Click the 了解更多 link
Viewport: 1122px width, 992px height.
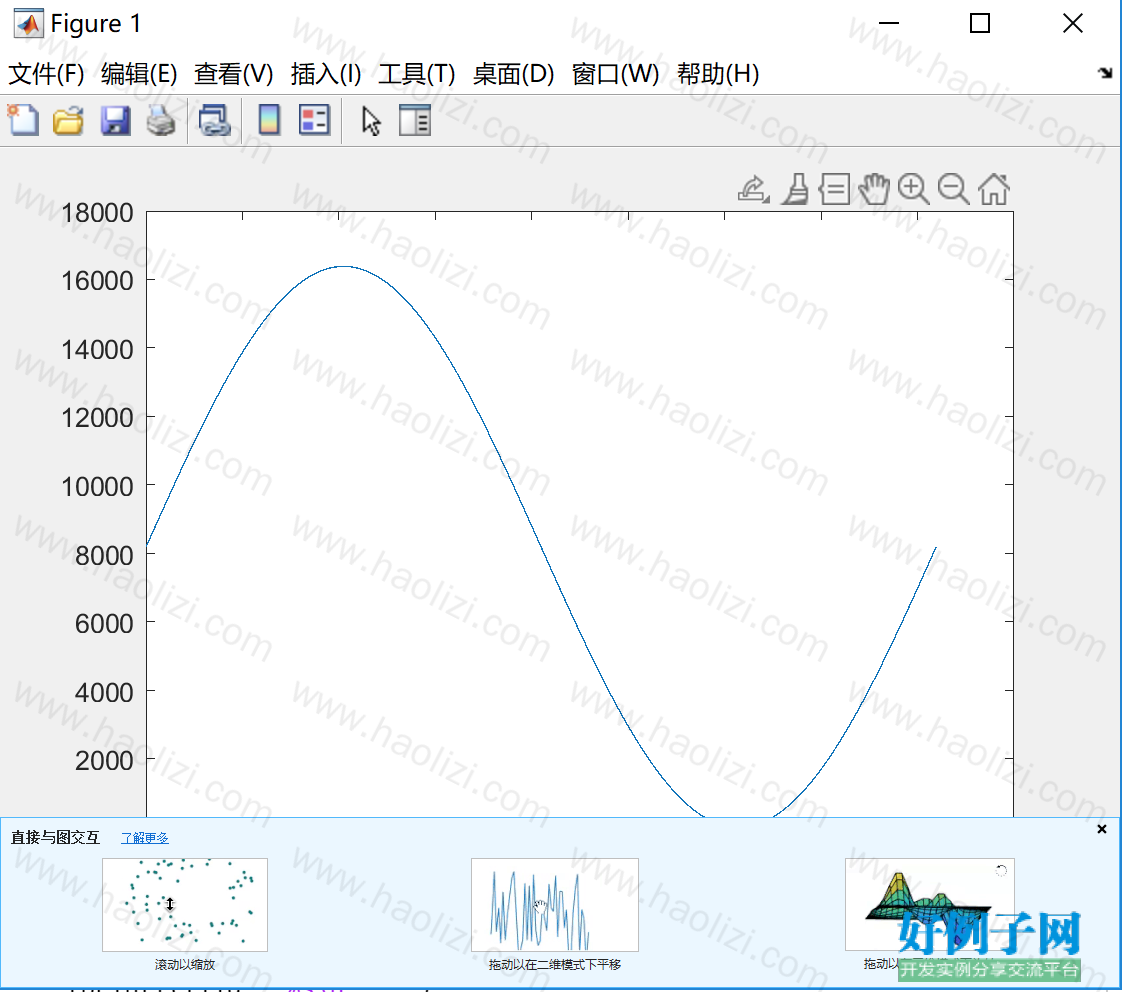(x=145, y=837)
